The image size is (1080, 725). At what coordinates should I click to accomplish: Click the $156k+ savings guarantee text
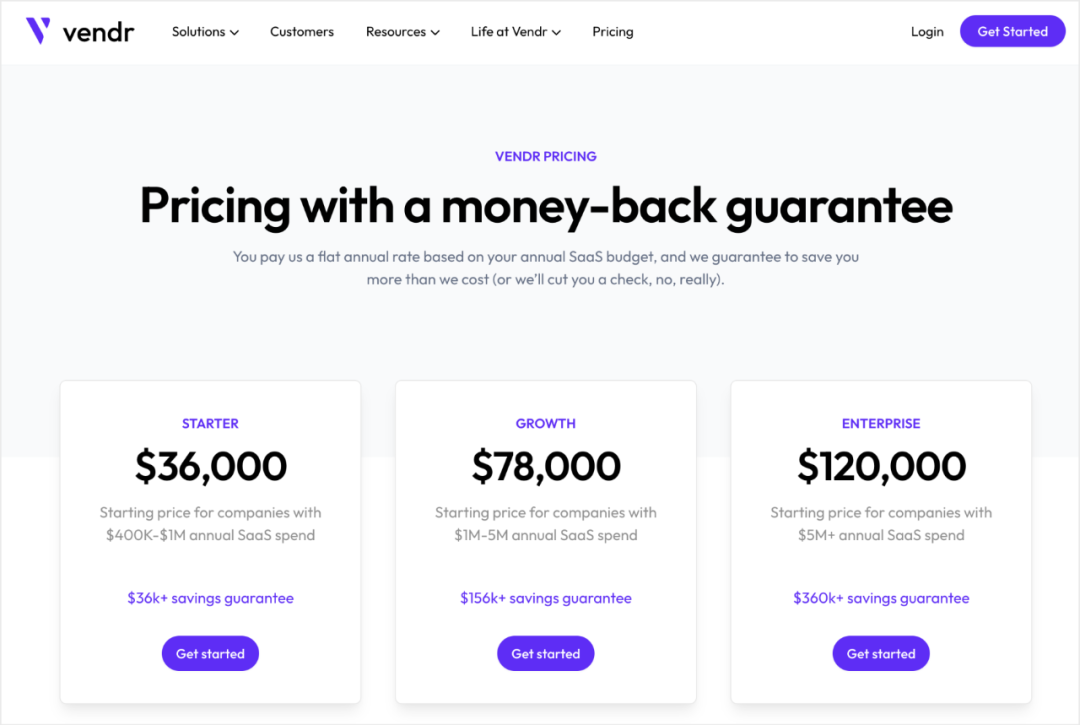(x=546, y=598)
